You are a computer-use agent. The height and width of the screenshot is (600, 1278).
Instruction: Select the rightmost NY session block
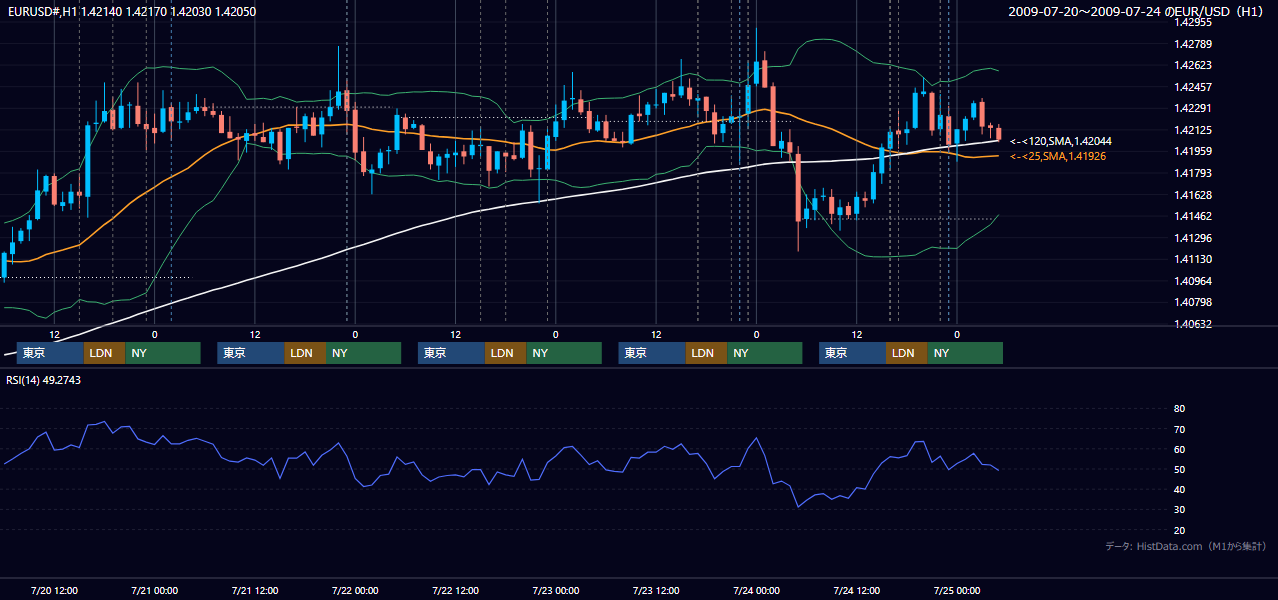(965, 353)
